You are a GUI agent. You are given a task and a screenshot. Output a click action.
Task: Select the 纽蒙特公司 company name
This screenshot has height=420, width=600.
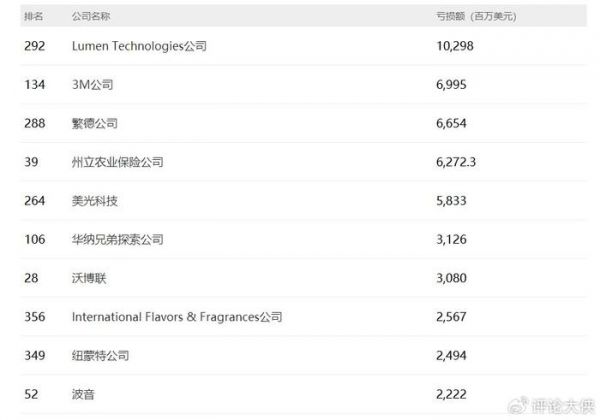[x=100, y=356]
